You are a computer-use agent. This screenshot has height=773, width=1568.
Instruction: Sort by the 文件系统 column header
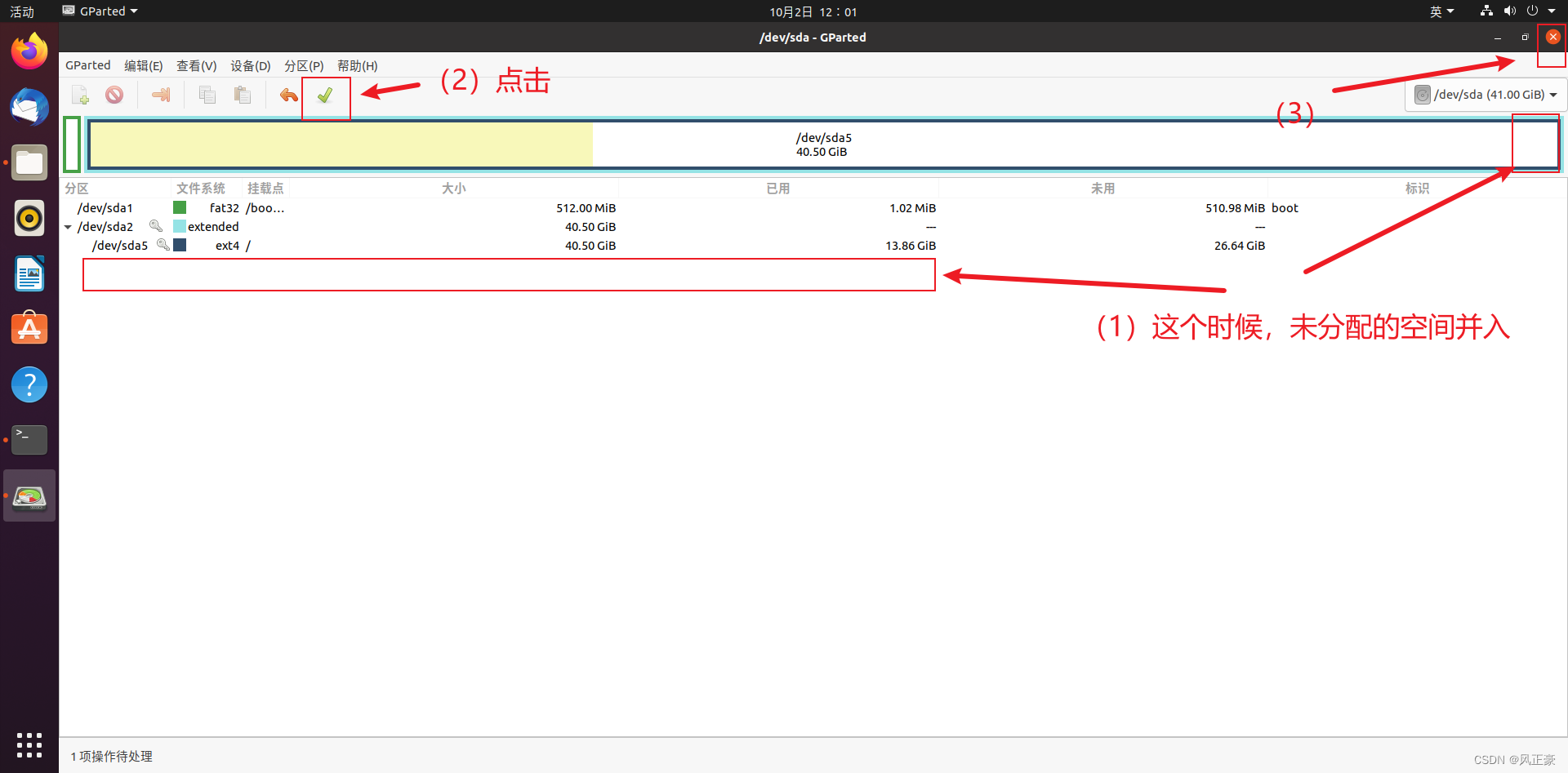pyautogui.click(x=207, y=189)
